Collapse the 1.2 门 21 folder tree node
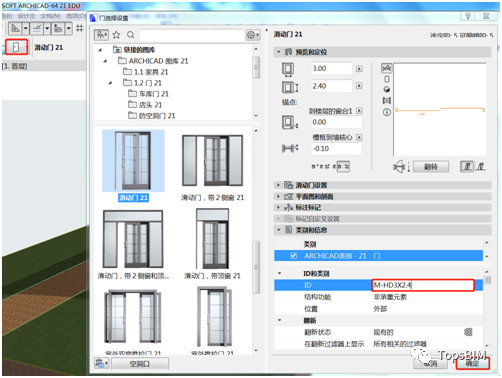The height and width of the screenshot is (378, 502). [110, 83]
